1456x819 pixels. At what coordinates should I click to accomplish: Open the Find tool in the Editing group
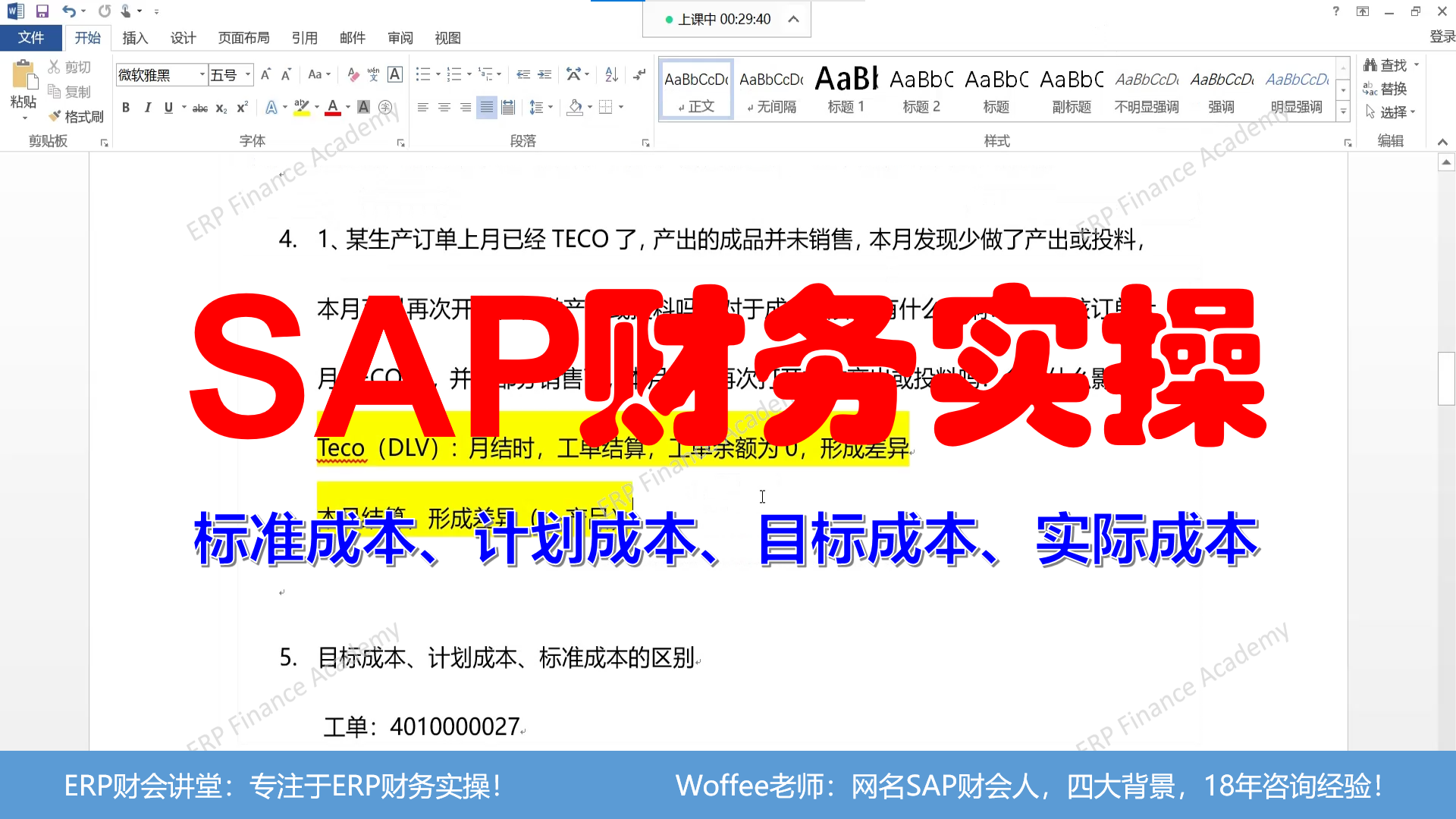coord(1389,64)
